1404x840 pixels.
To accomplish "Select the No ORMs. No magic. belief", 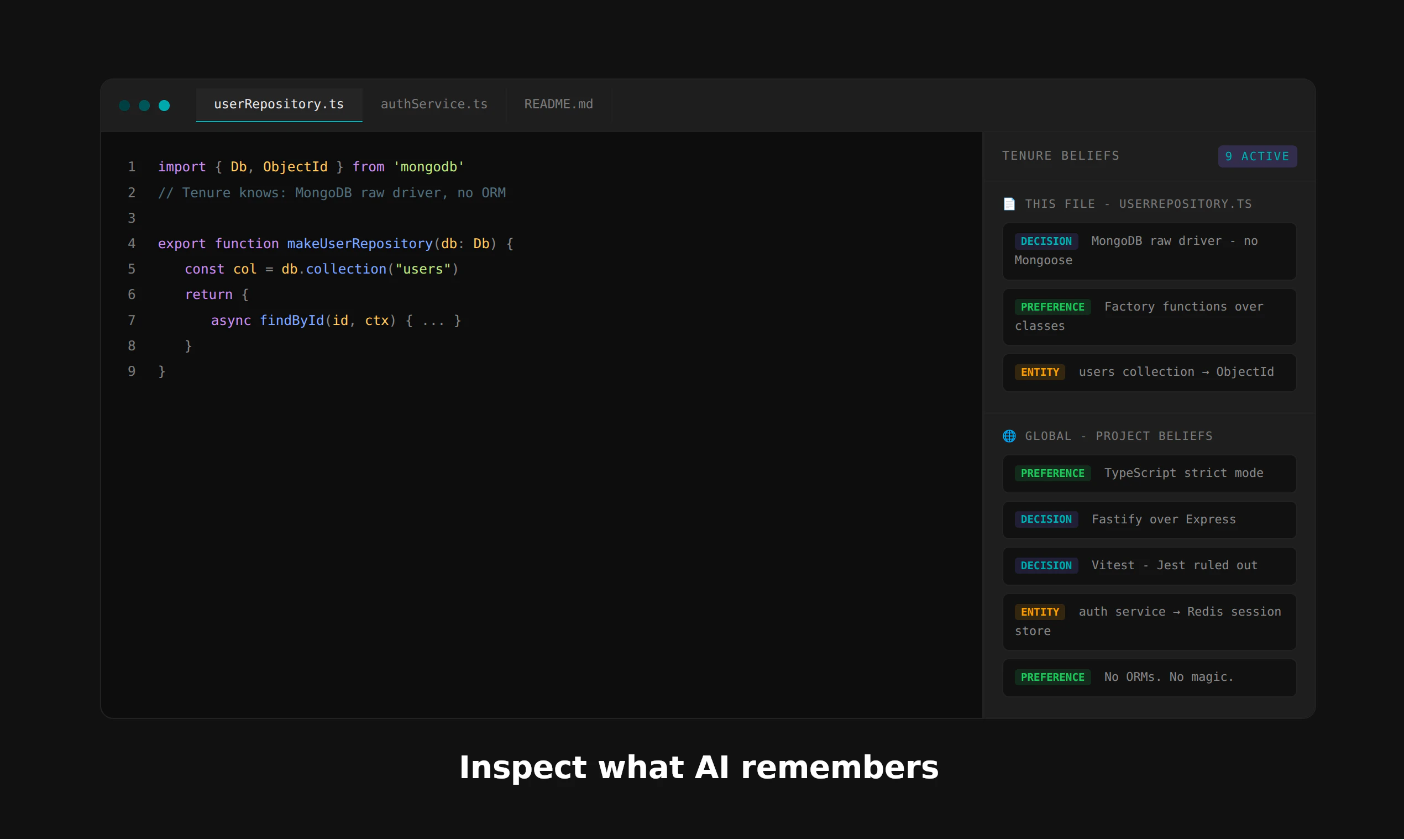I will point(1149,678).
